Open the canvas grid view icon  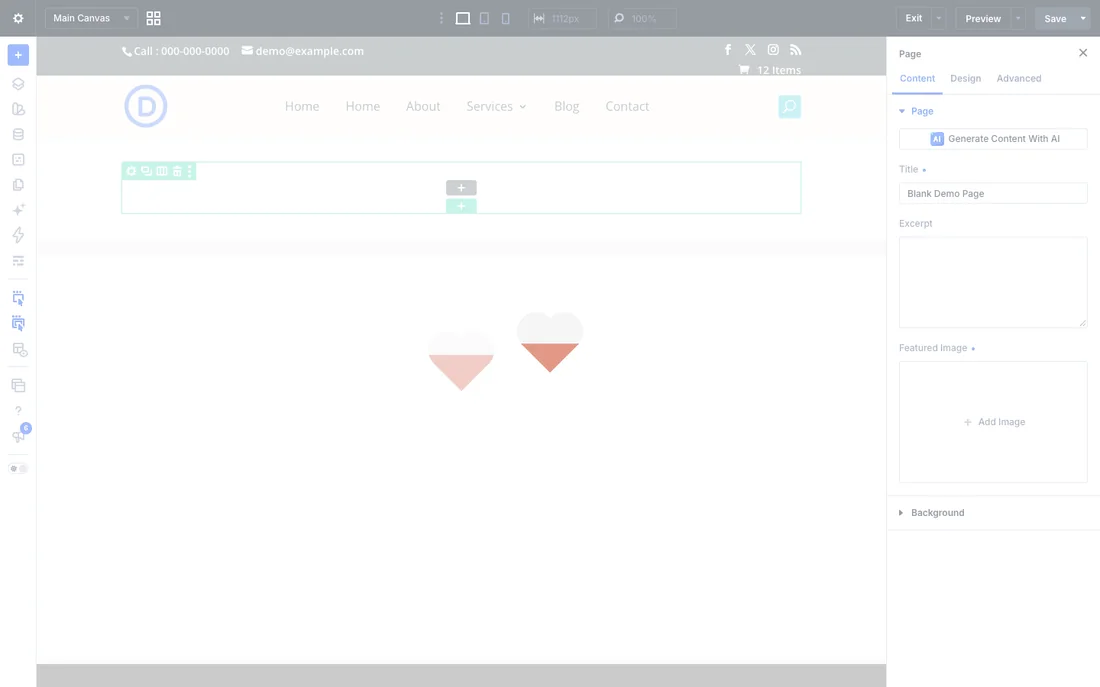(x=153, y=18)
